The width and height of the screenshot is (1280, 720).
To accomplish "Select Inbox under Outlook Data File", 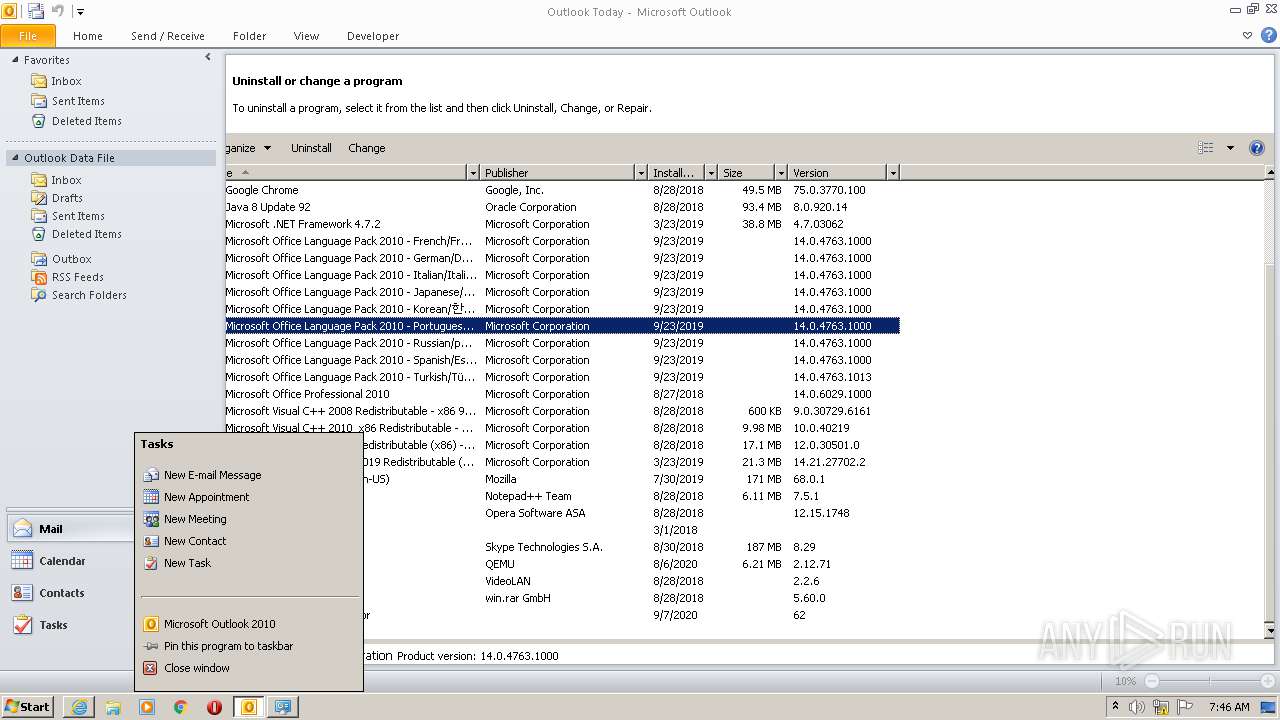I will coord(67,180).
